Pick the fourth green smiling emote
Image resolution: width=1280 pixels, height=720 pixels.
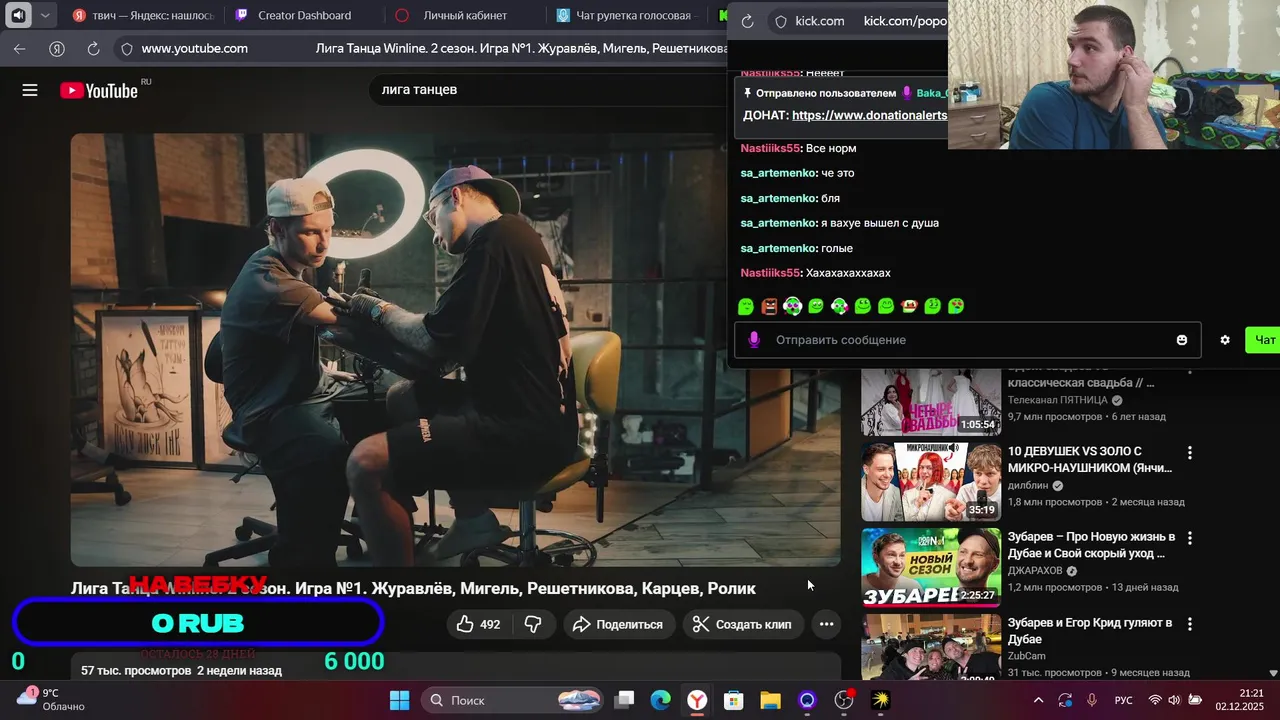pyautogui.click(x=816, y=306)
